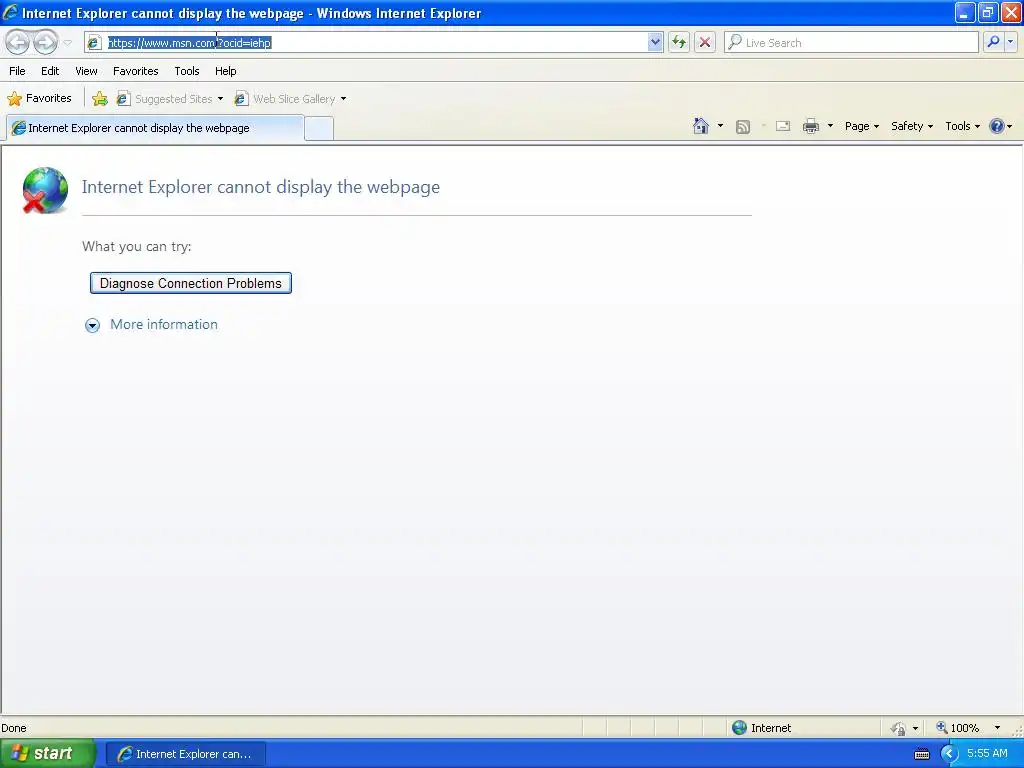Click the Internet Explorer title bar logo
The height and width of the screenshot is (768, 1024).
pyautogui.click(x=10, y=12)
